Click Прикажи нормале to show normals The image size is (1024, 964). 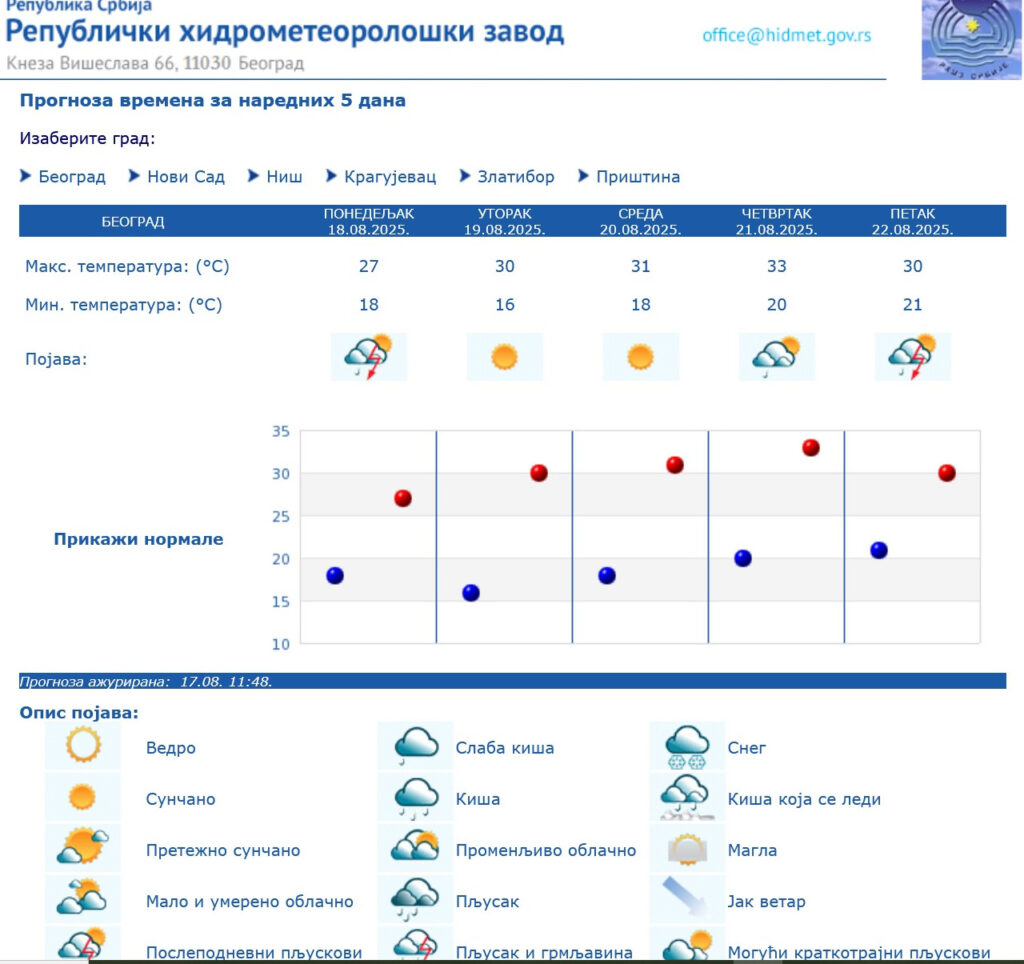point(138,539)
